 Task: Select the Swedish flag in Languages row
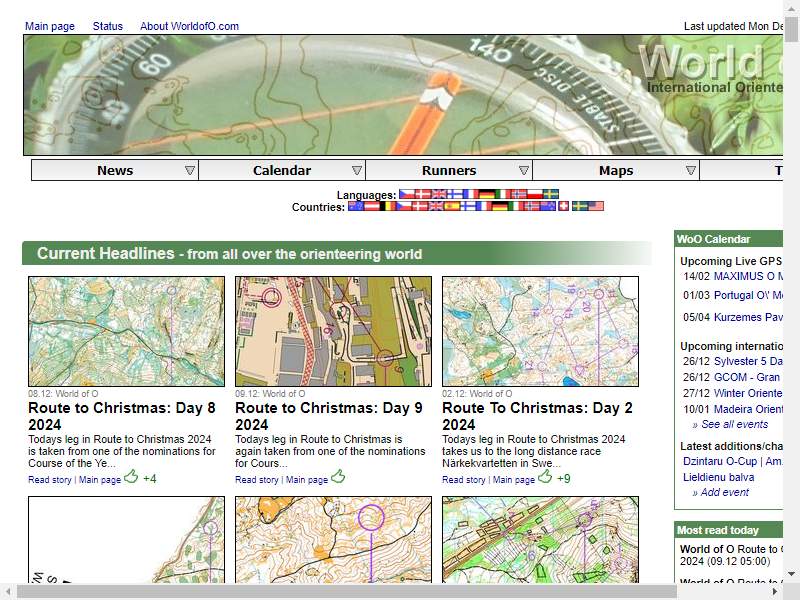coord(551,194)
